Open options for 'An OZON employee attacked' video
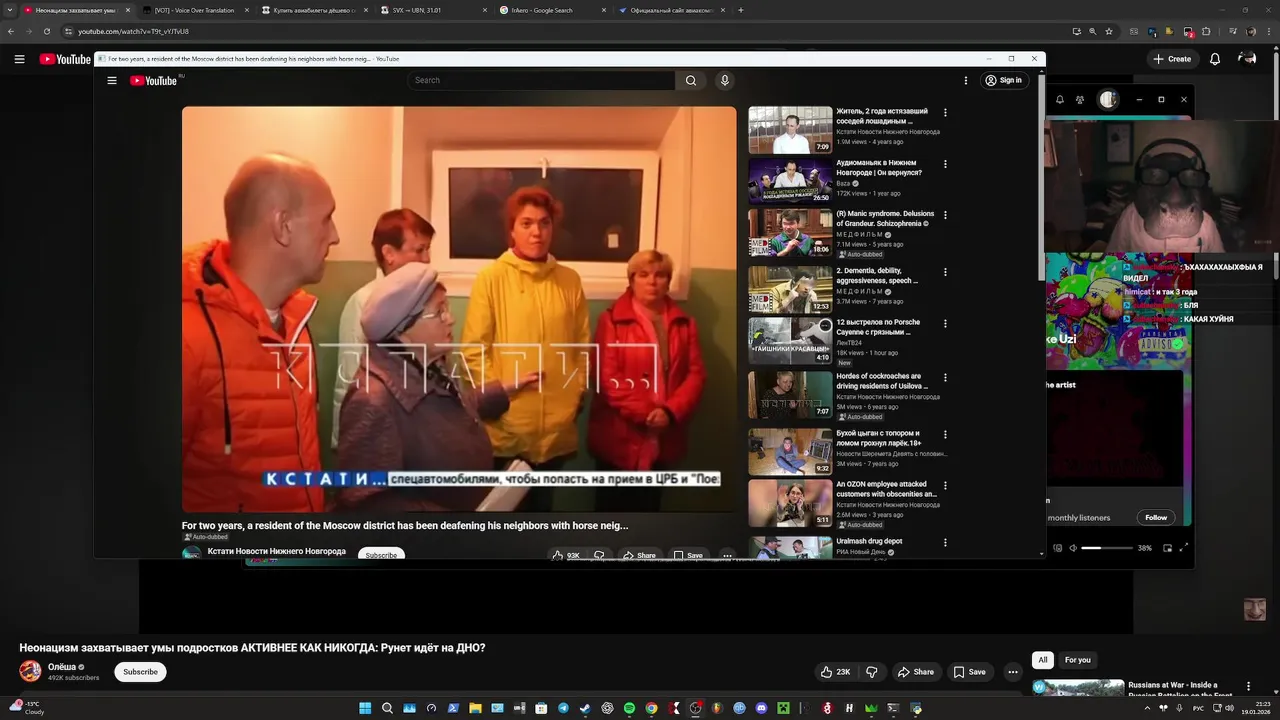 pyautogui.click(x=945, y=486)
